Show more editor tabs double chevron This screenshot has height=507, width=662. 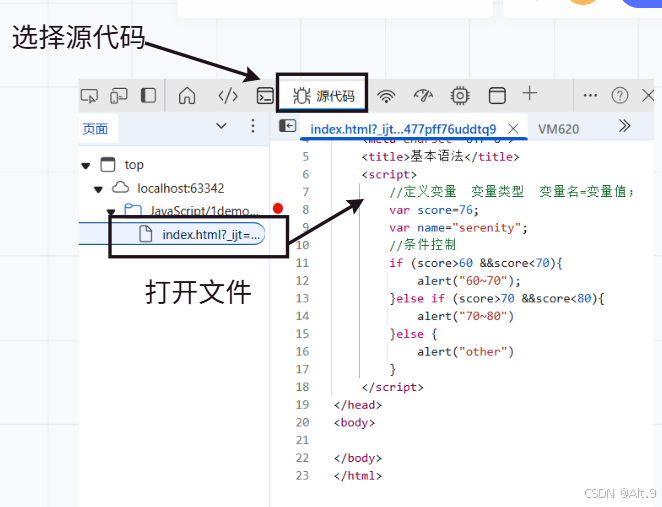[x=624, y=126]
